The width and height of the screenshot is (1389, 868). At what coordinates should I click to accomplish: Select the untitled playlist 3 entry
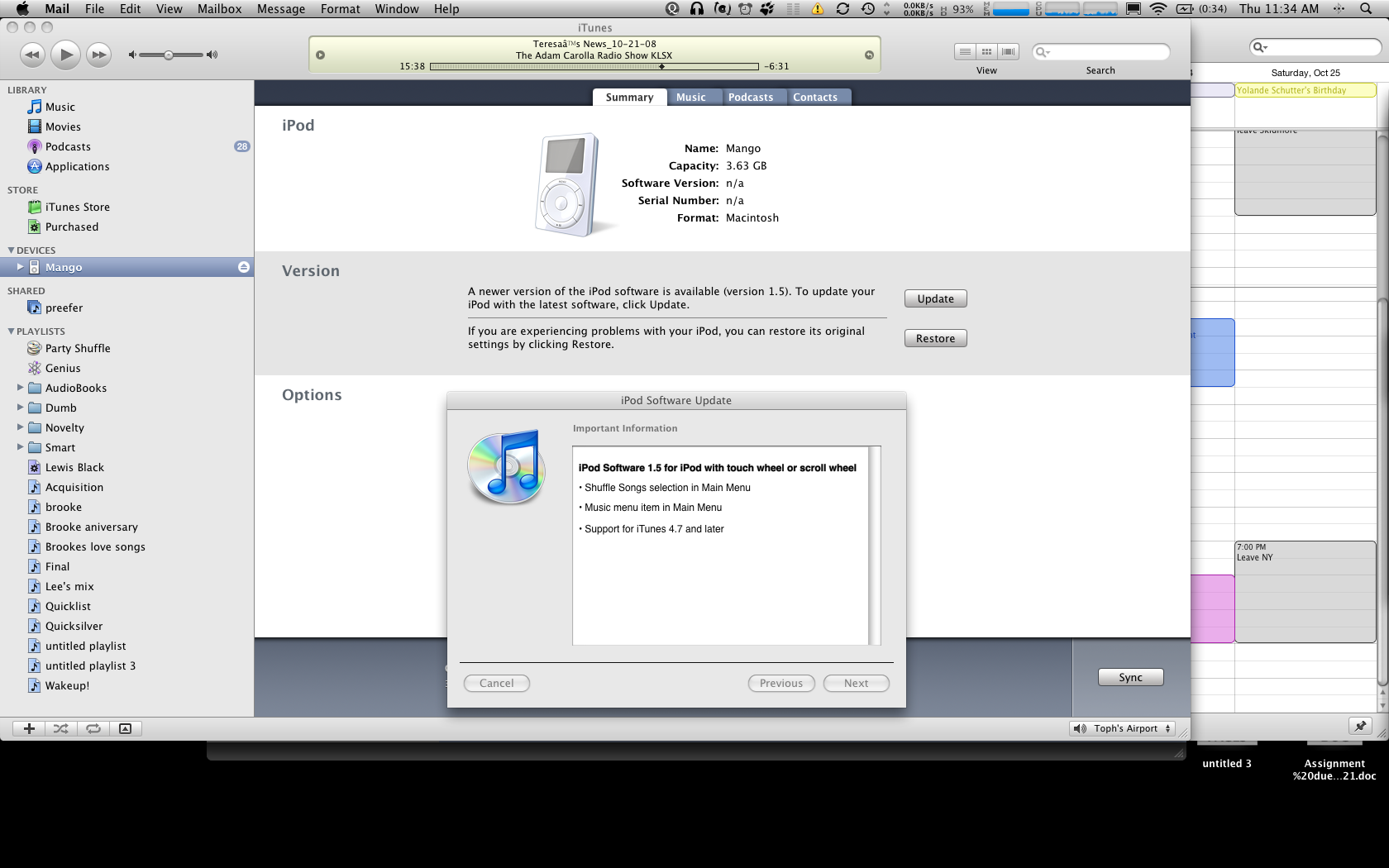(x=126, y=665)
